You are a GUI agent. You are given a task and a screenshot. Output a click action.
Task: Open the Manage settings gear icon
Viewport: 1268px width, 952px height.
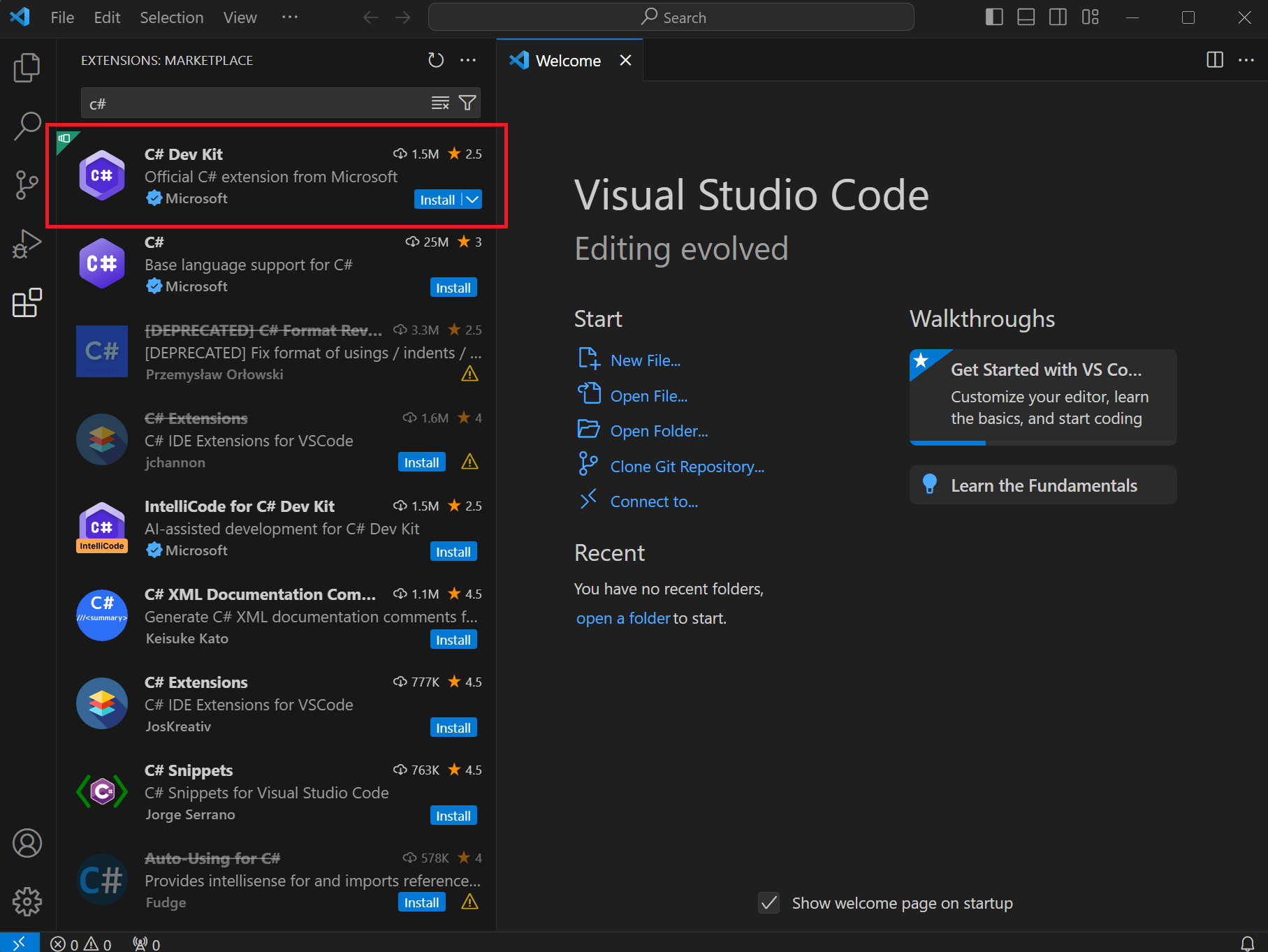[x=27, y=901]
